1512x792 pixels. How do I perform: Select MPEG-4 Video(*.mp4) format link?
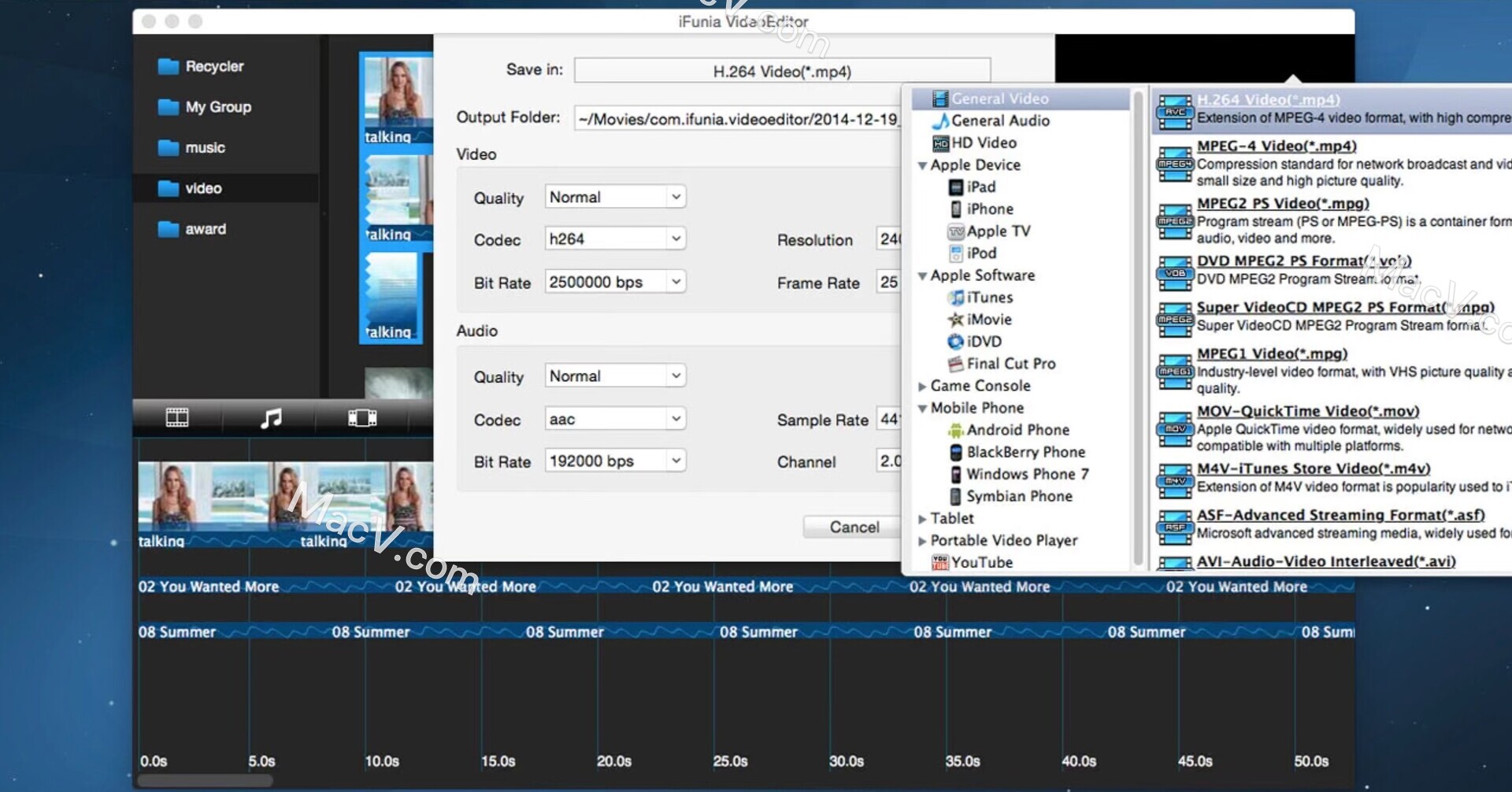(x=1277, y=146)
